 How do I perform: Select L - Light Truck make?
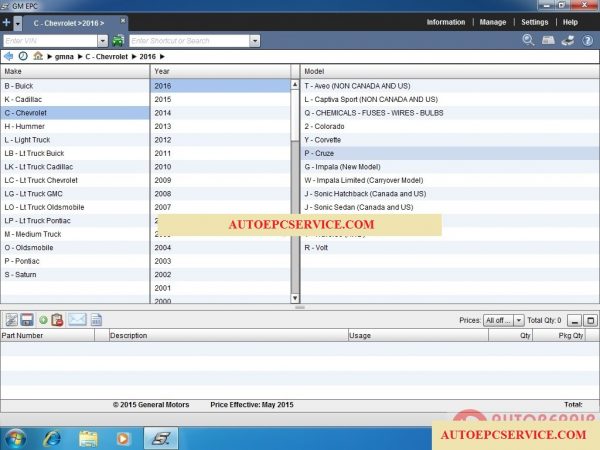tap(75, 140)
